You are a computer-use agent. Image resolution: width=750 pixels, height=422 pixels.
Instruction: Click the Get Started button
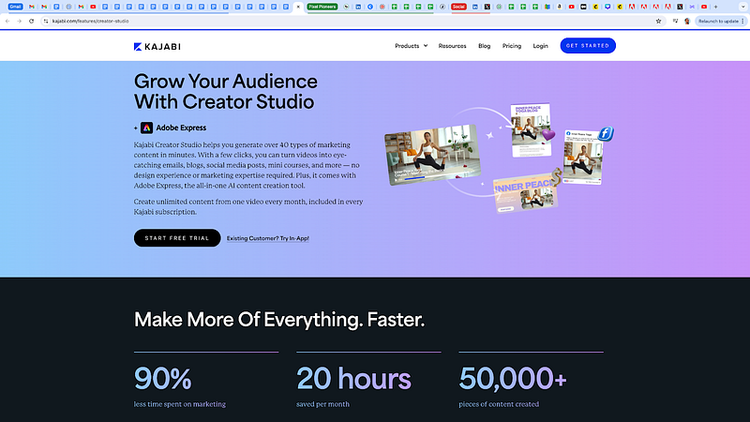588,45
